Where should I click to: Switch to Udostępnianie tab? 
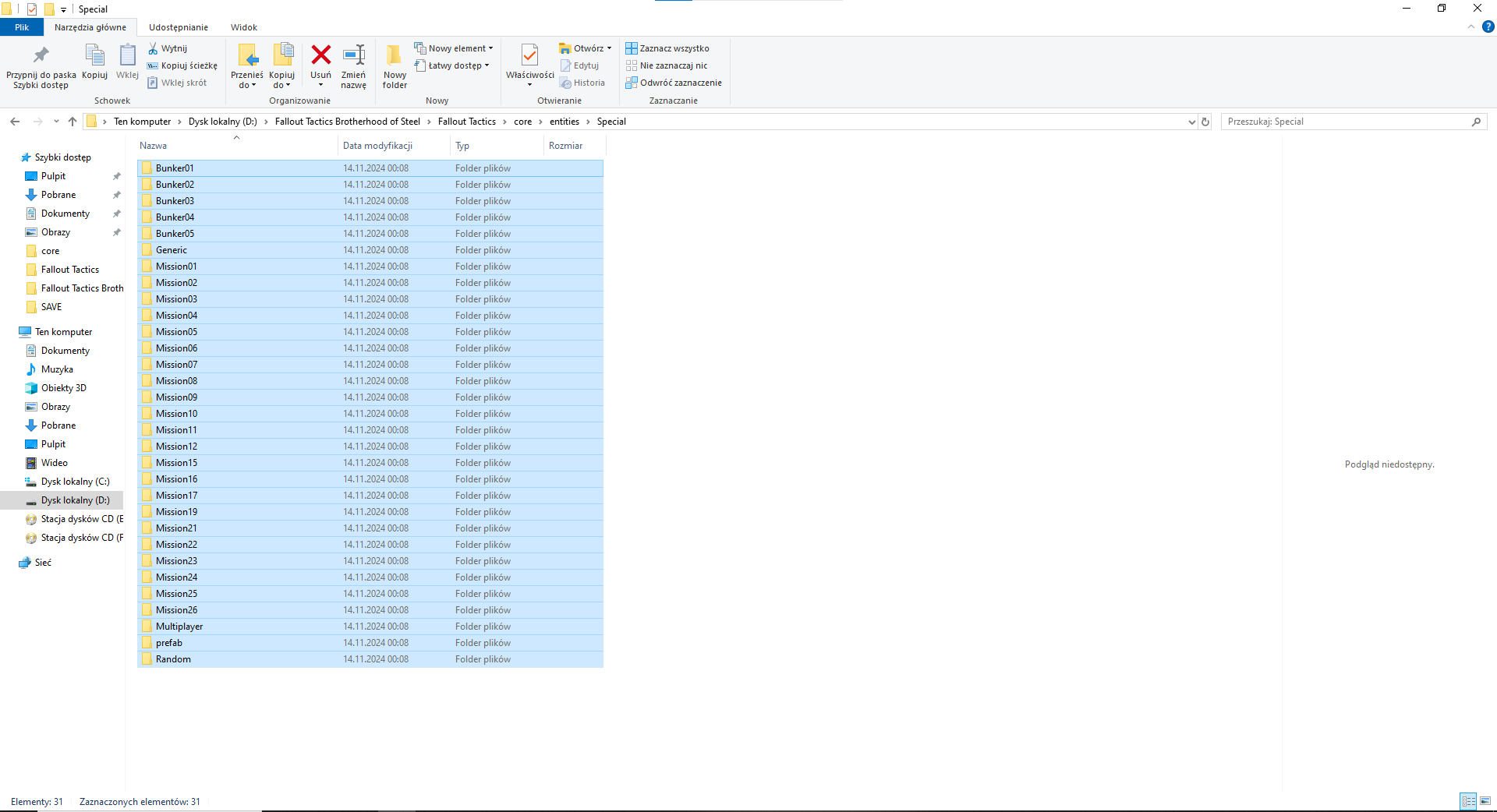(179, 27)
